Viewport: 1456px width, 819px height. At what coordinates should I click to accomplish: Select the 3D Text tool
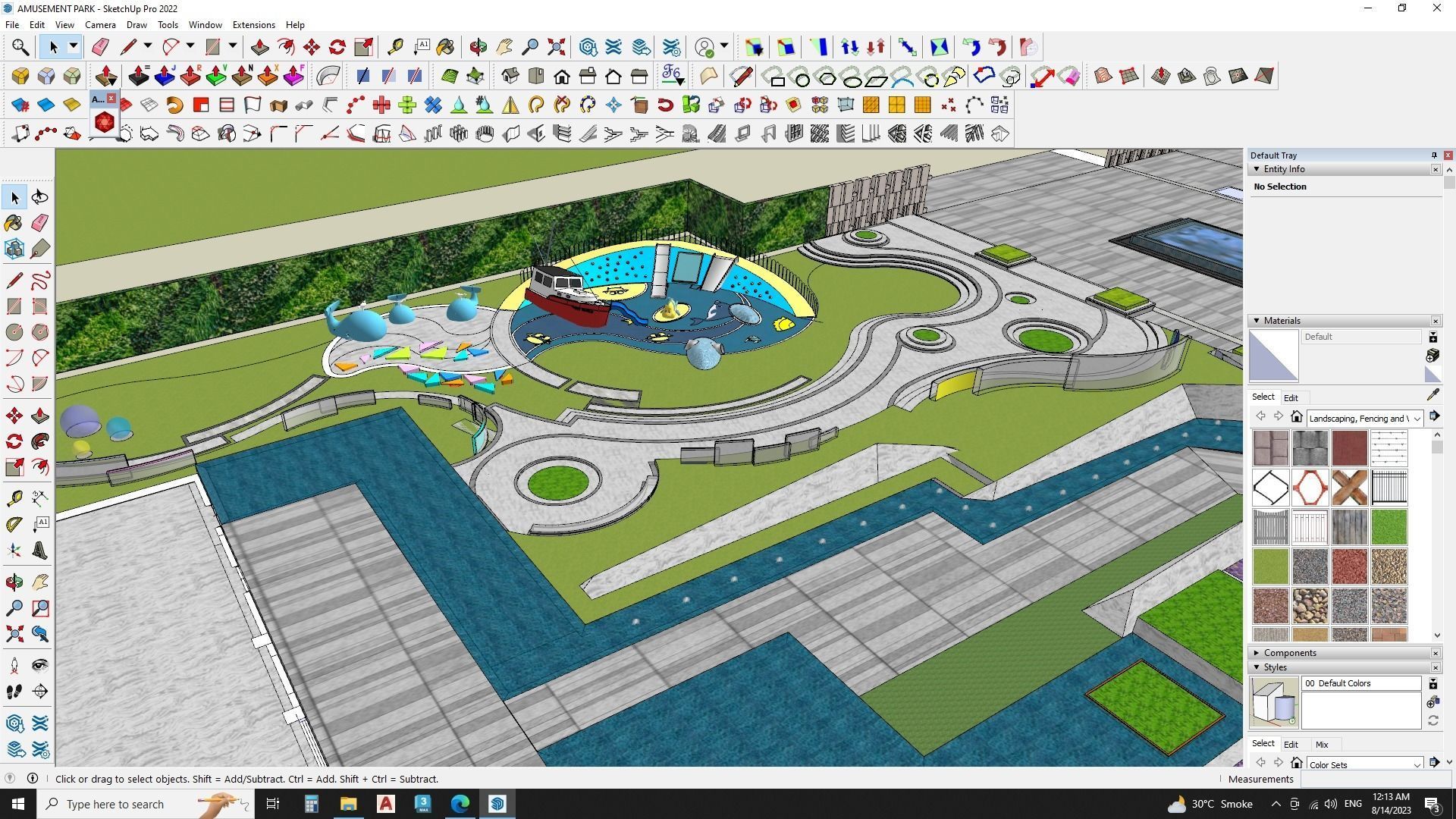pos(40,551)
